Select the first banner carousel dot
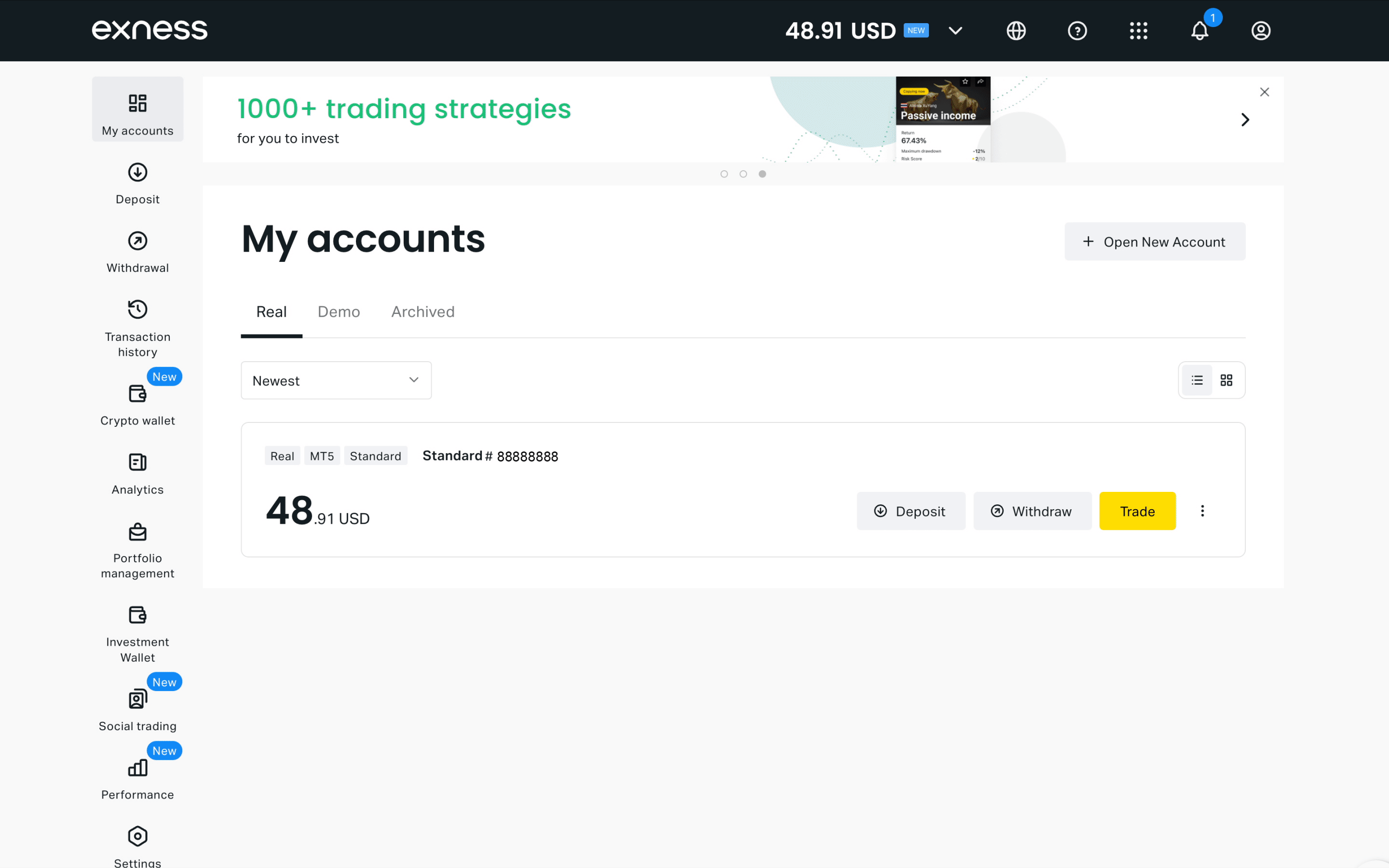The width and height of the screenshot is (1389, 868). click(x=724, y=174)
